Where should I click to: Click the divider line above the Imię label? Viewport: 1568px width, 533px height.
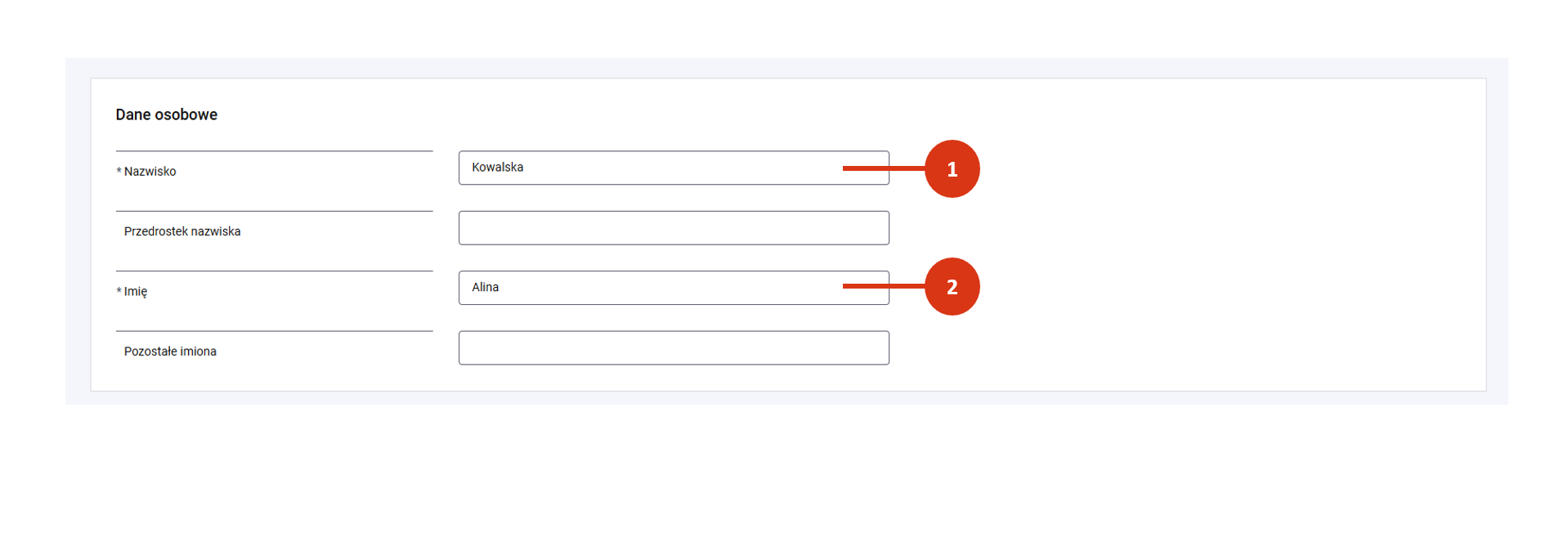tap(274, 271)
